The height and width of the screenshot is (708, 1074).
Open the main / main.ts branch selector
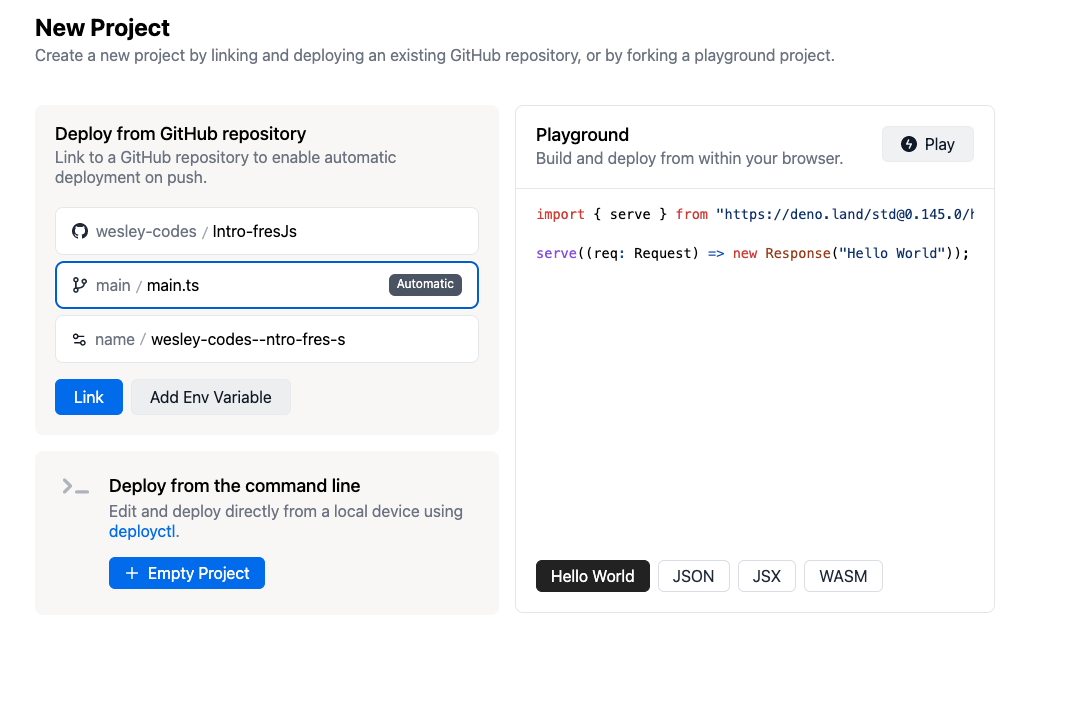pos(267,285)
